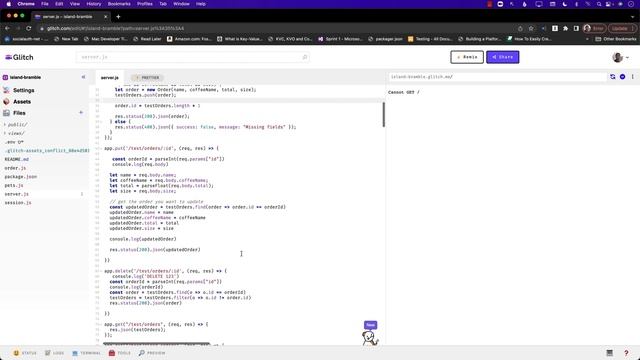
Task: Open Preview options in the bottom bar
Action: coord(152,353)
